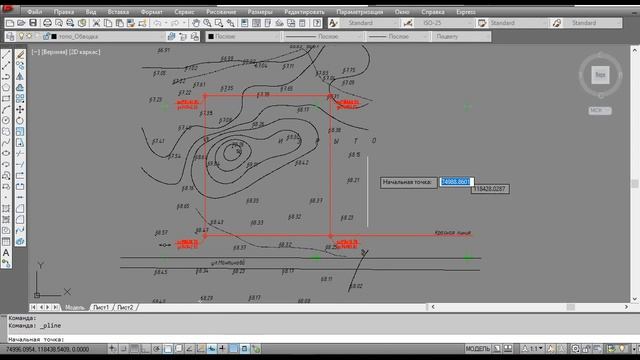The height and width of the screenshot is (360, 640).
Task: Open the color control Послою dropdown
Action: (x=243, y=37)
